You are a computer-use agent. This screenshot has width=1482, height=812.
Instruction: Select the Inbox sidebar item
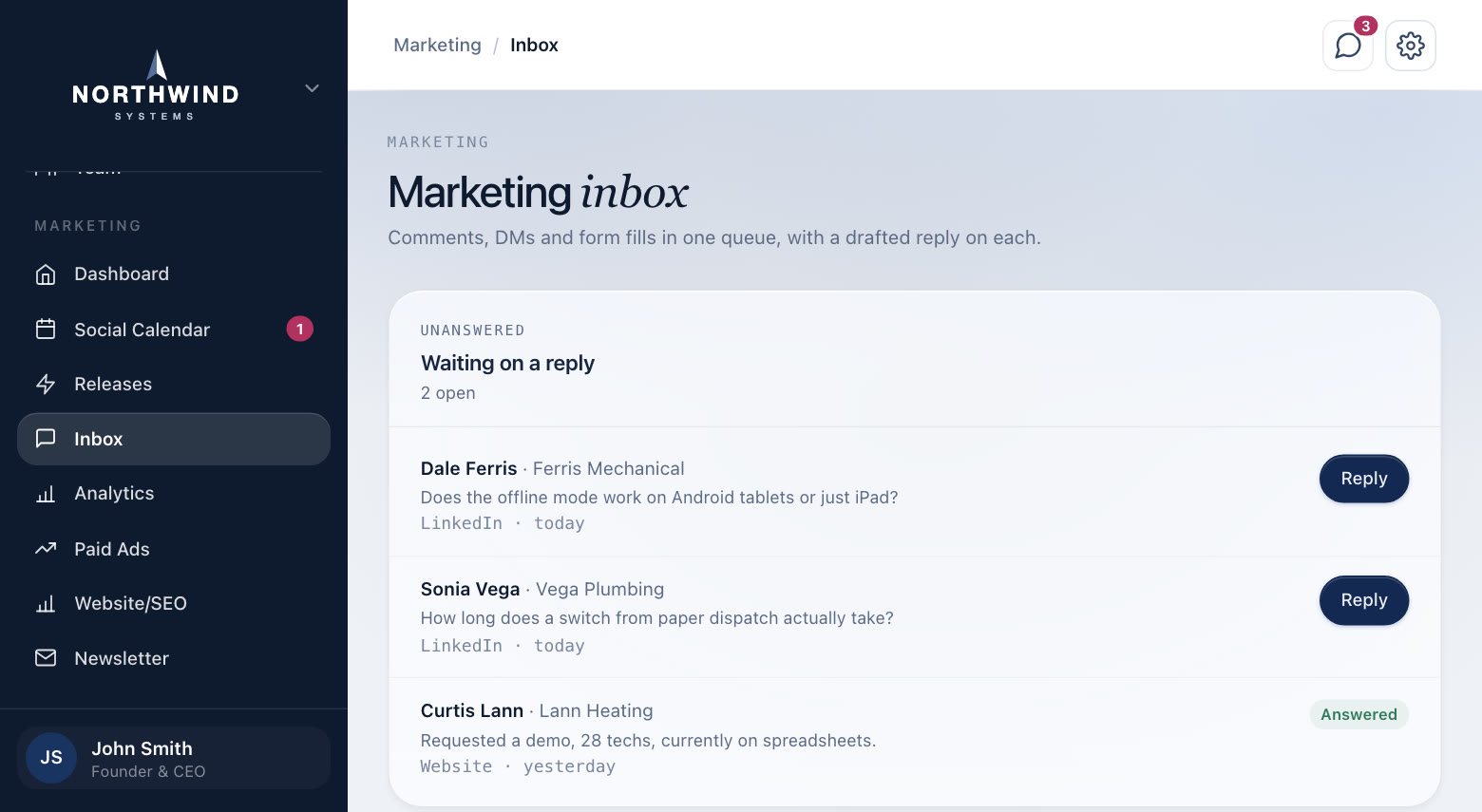tap(174, 439)
